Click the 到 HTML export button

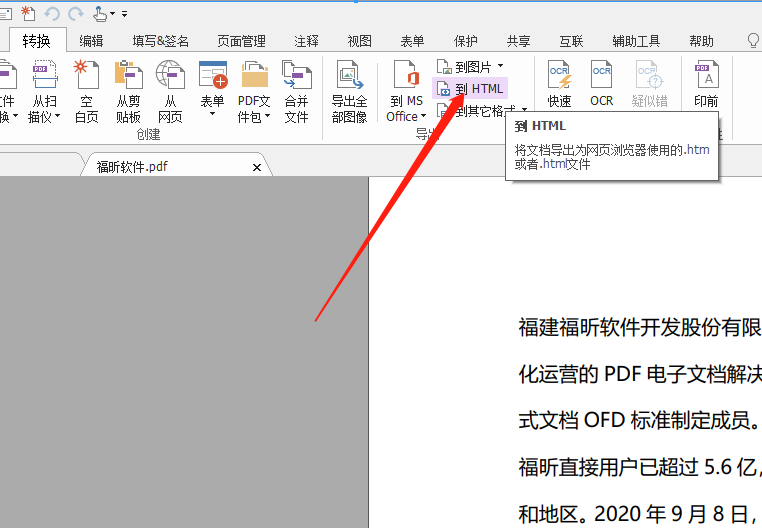click(470, 88)
